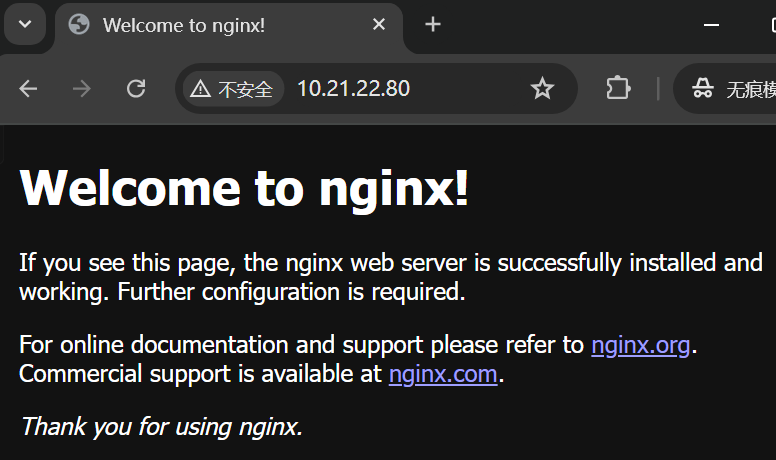
Task: Go back using the back arrow
Action: (x=28, y=89)
